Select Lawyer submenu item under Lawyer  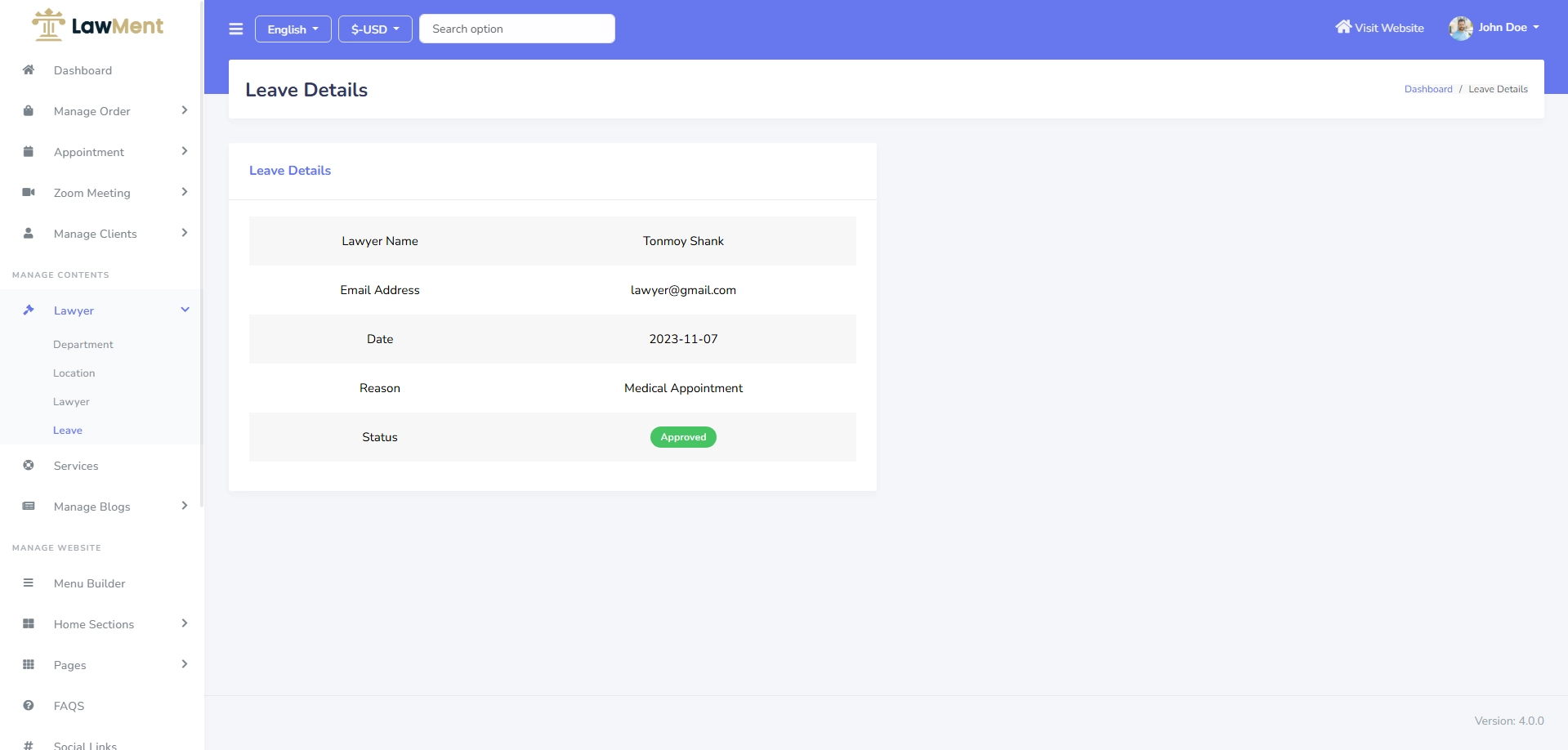(x=72, y=402)
